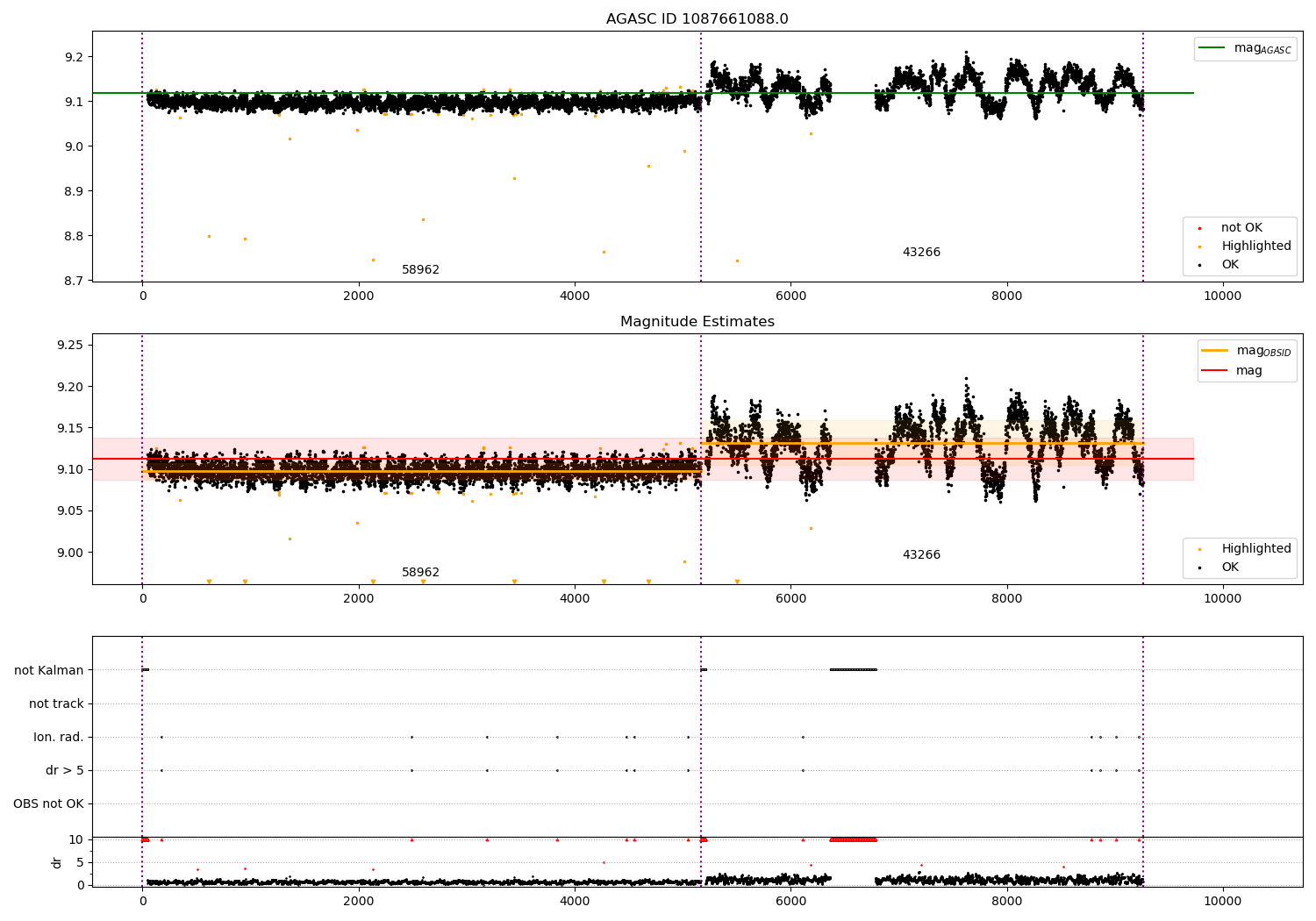
Task: Click the 6000 x-tick under Magnitude Estimates plot
Action: tap(790, 598)
